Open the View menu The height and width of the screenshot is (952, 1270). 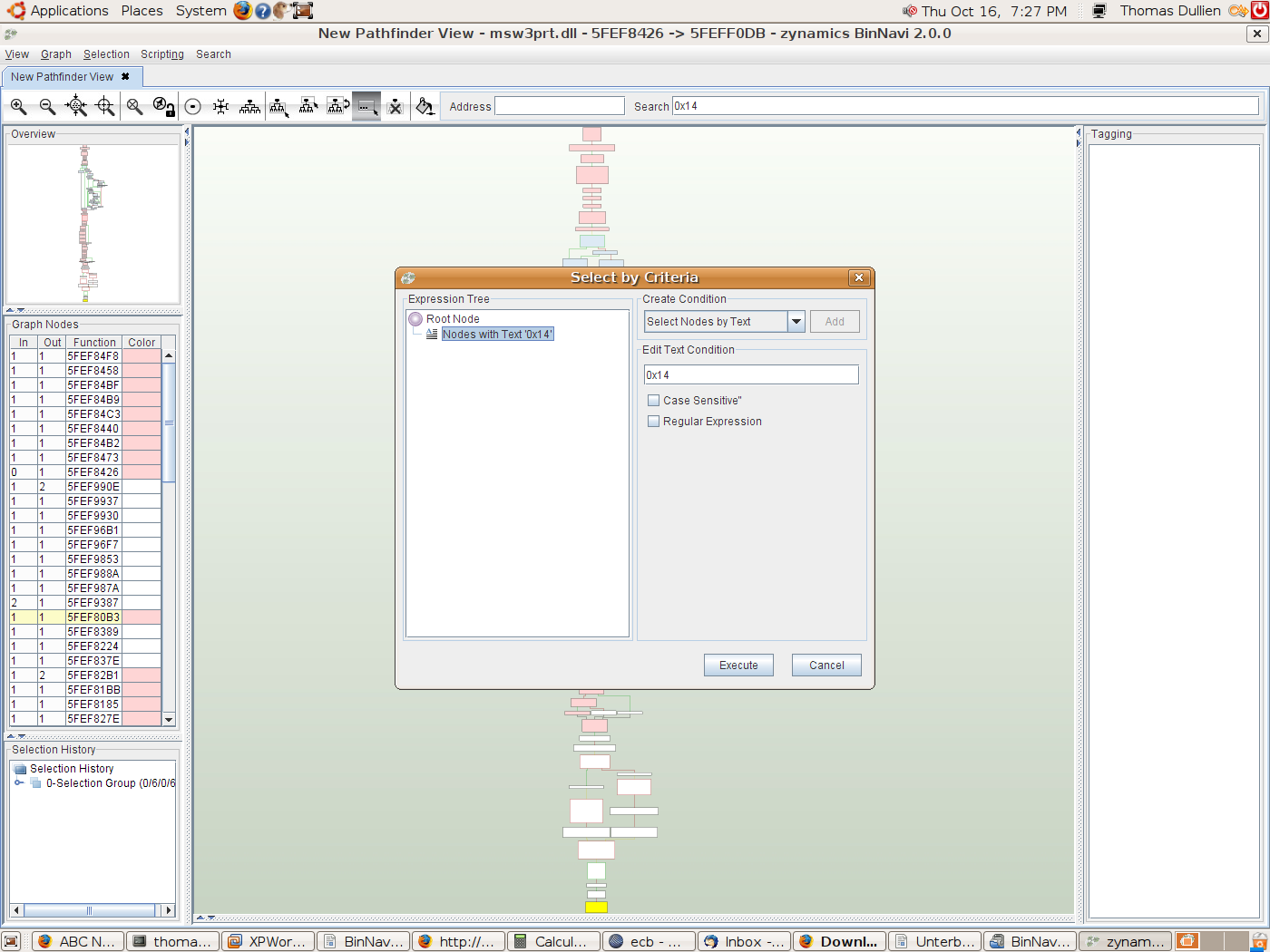(x=17, y=54)
